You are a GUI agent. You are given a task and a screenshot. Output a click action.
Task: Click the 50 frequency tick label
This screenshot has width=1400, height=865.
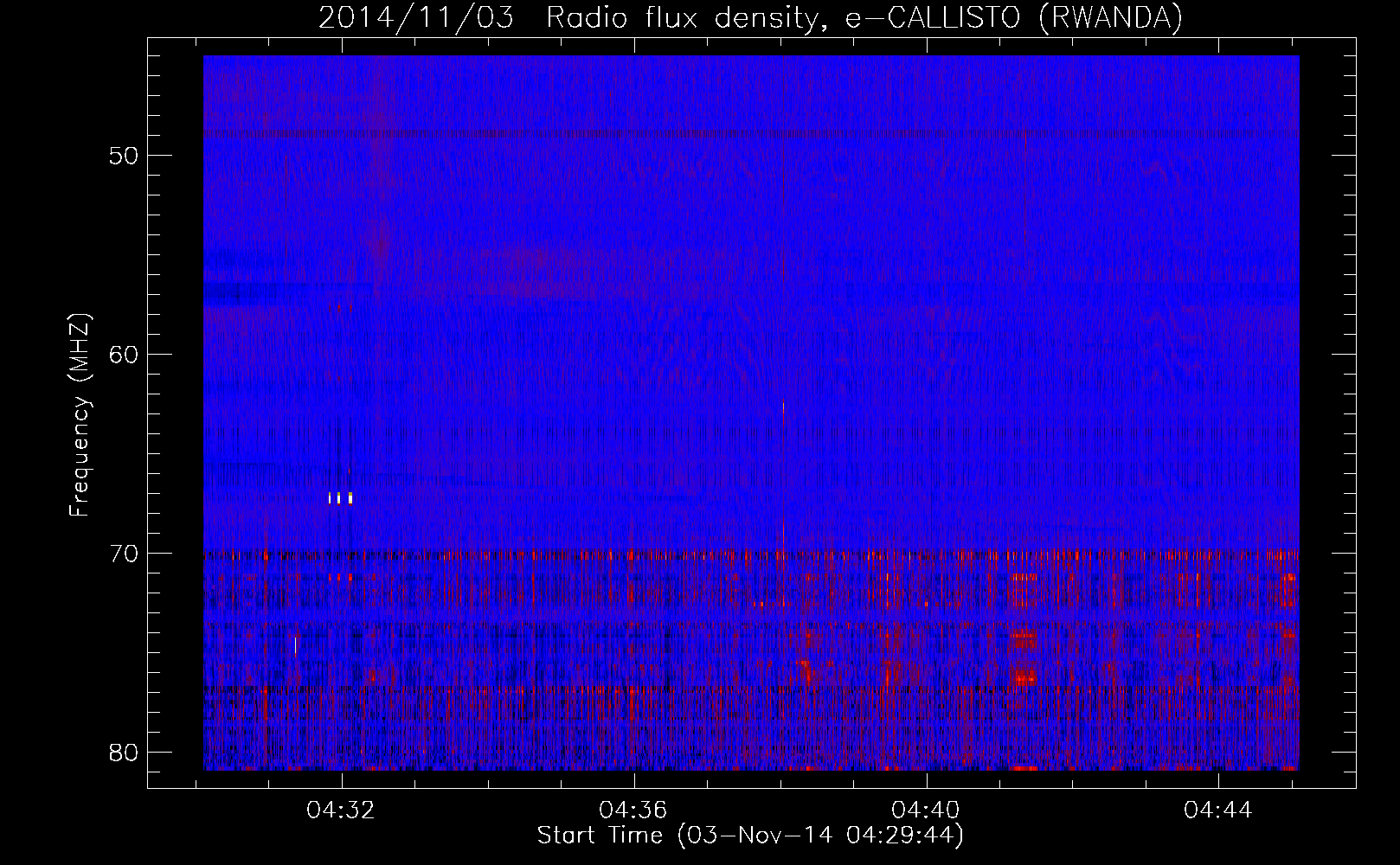point(124,156)
